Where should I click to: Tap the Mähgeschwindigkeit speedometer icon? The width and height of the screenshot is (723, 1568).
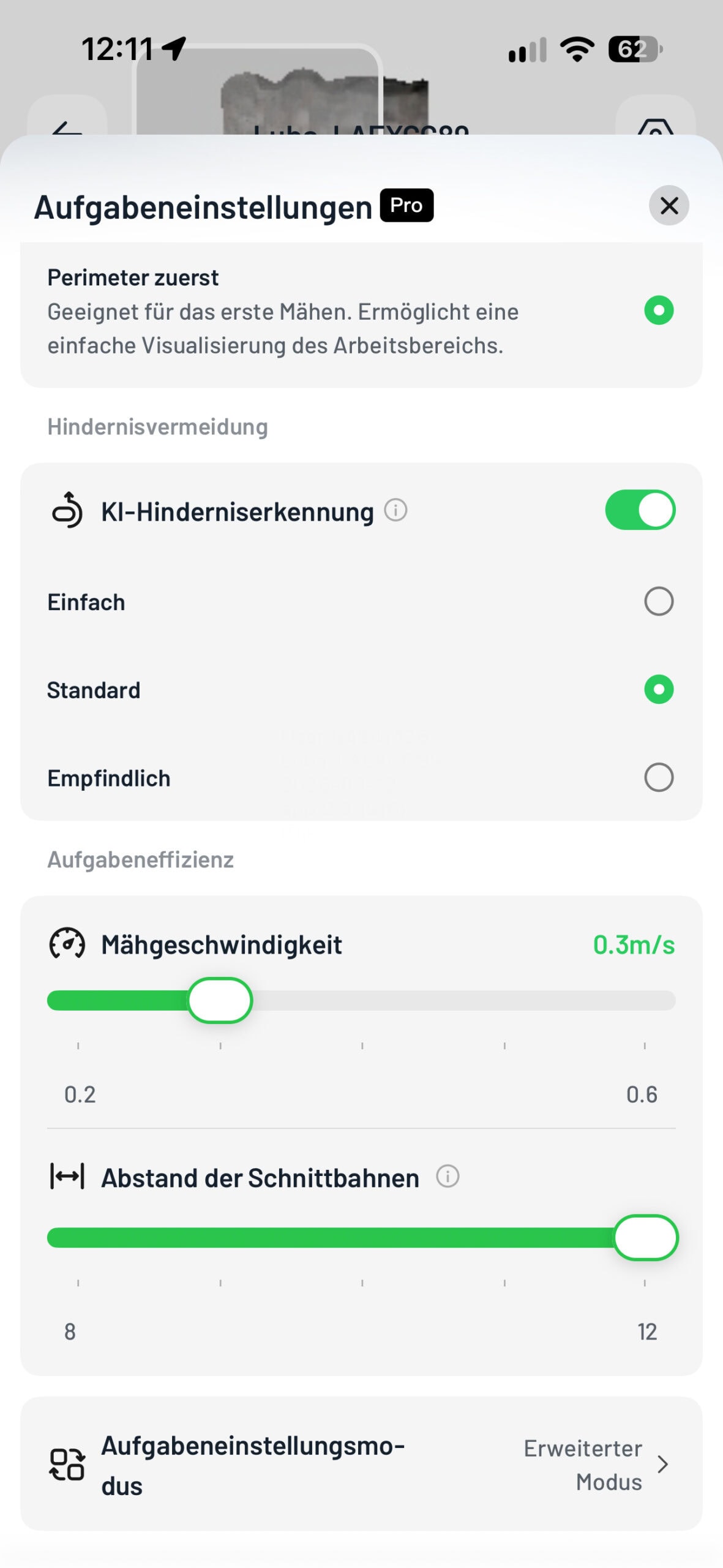[x=67, y=944]
